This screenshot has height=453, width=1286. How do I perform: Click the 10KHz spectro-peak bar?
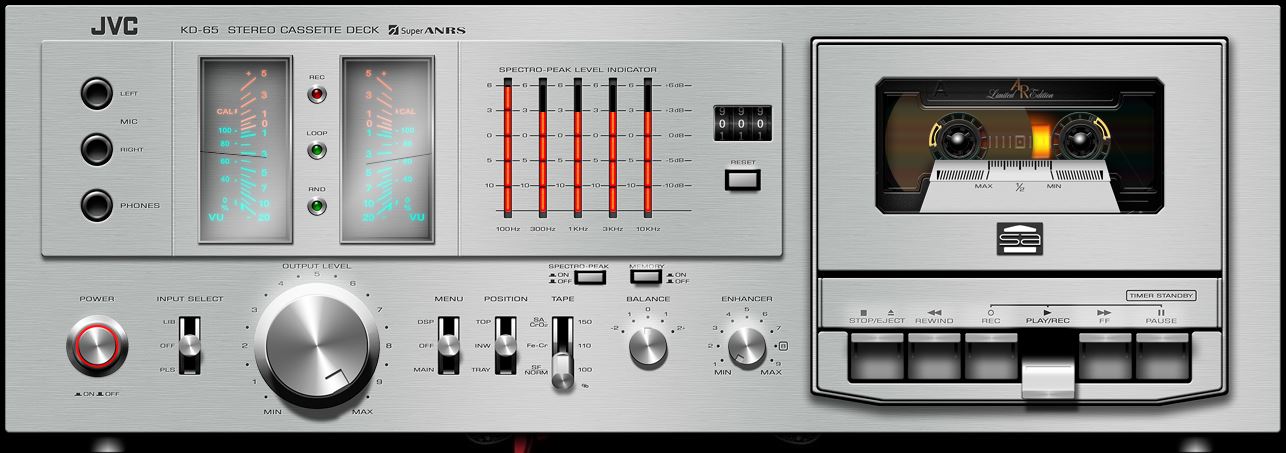coord(647,149)
